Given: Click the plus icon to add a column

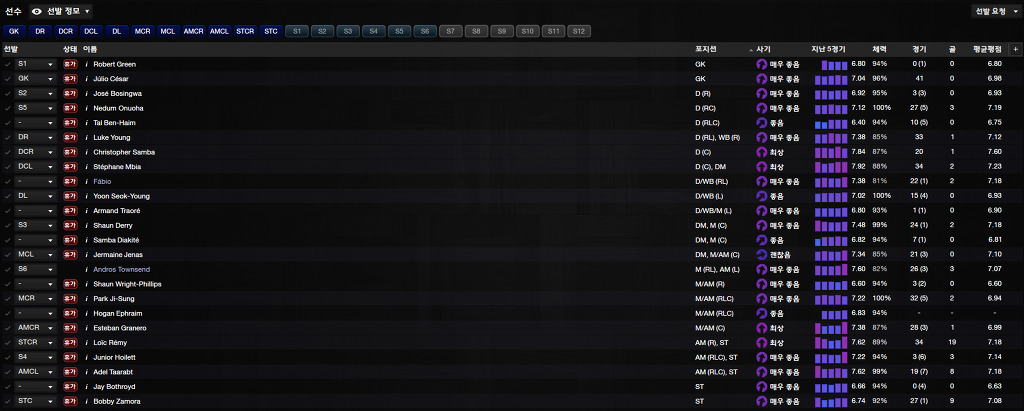Looking at the screenshot, I should 1015,48.
